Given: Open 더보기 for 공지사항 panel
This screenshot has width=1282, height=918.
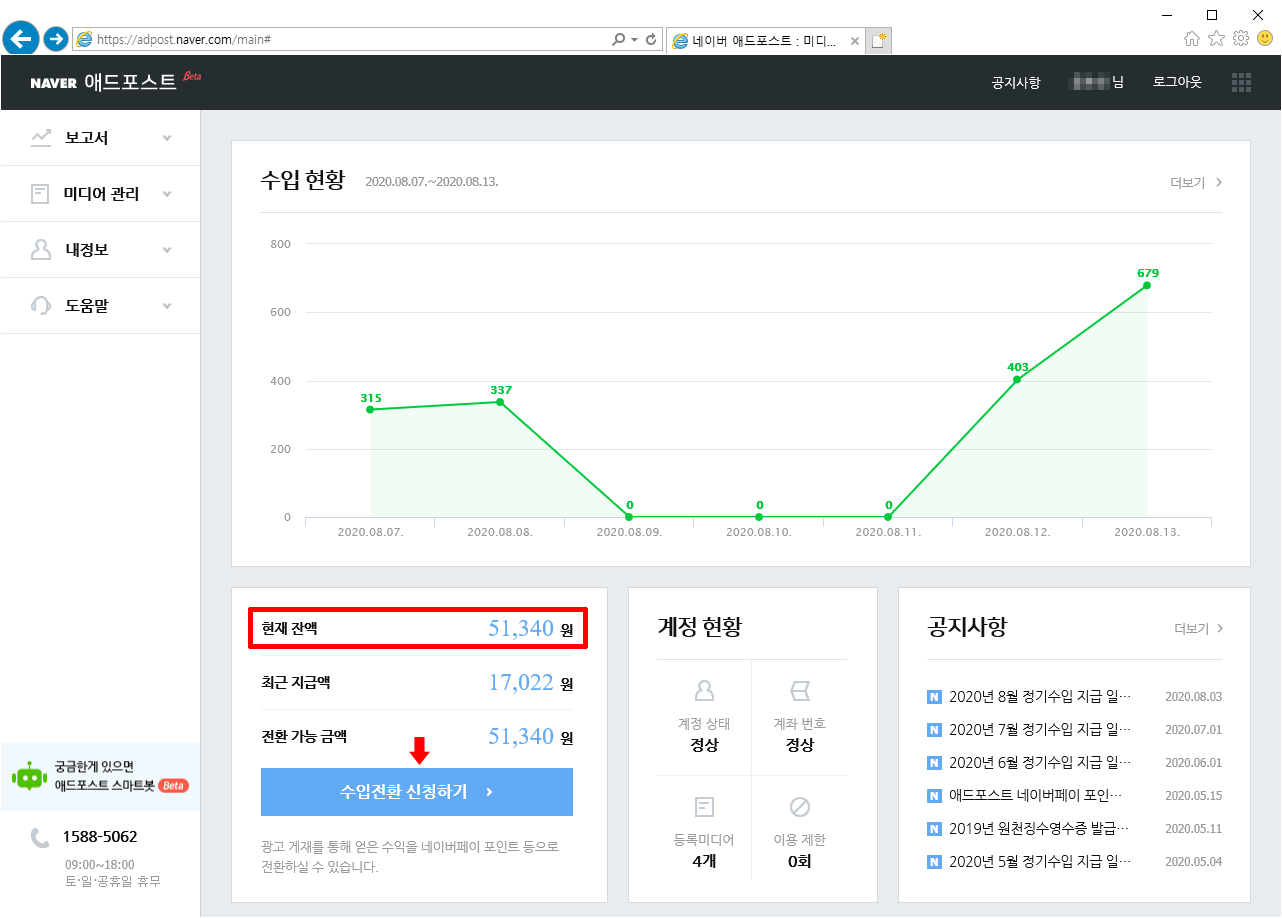Looking at the screenshot, I should click(1199, 629).
